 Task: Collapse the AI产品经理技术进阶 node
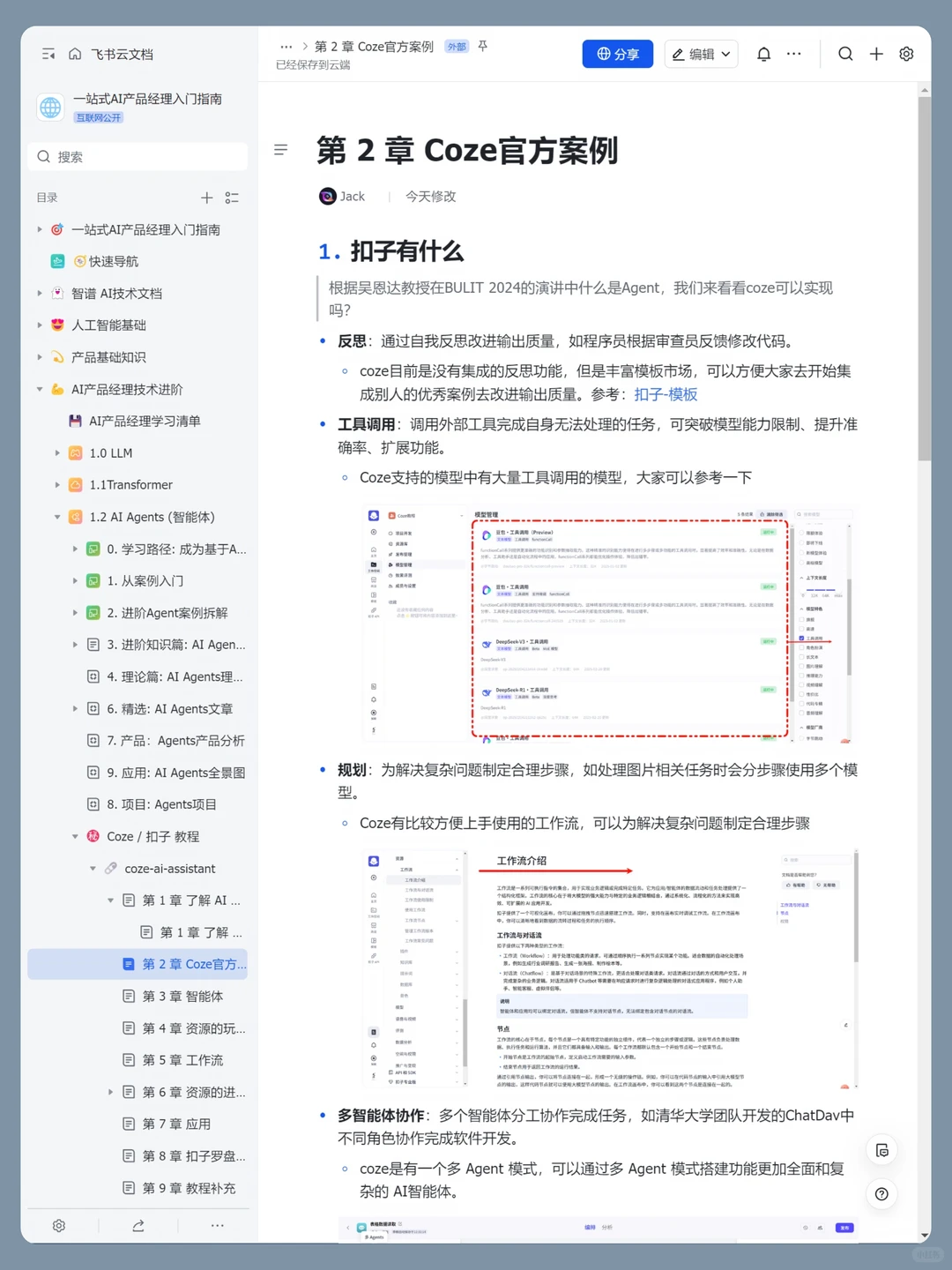pyautogui.click(x=40, y=389)
